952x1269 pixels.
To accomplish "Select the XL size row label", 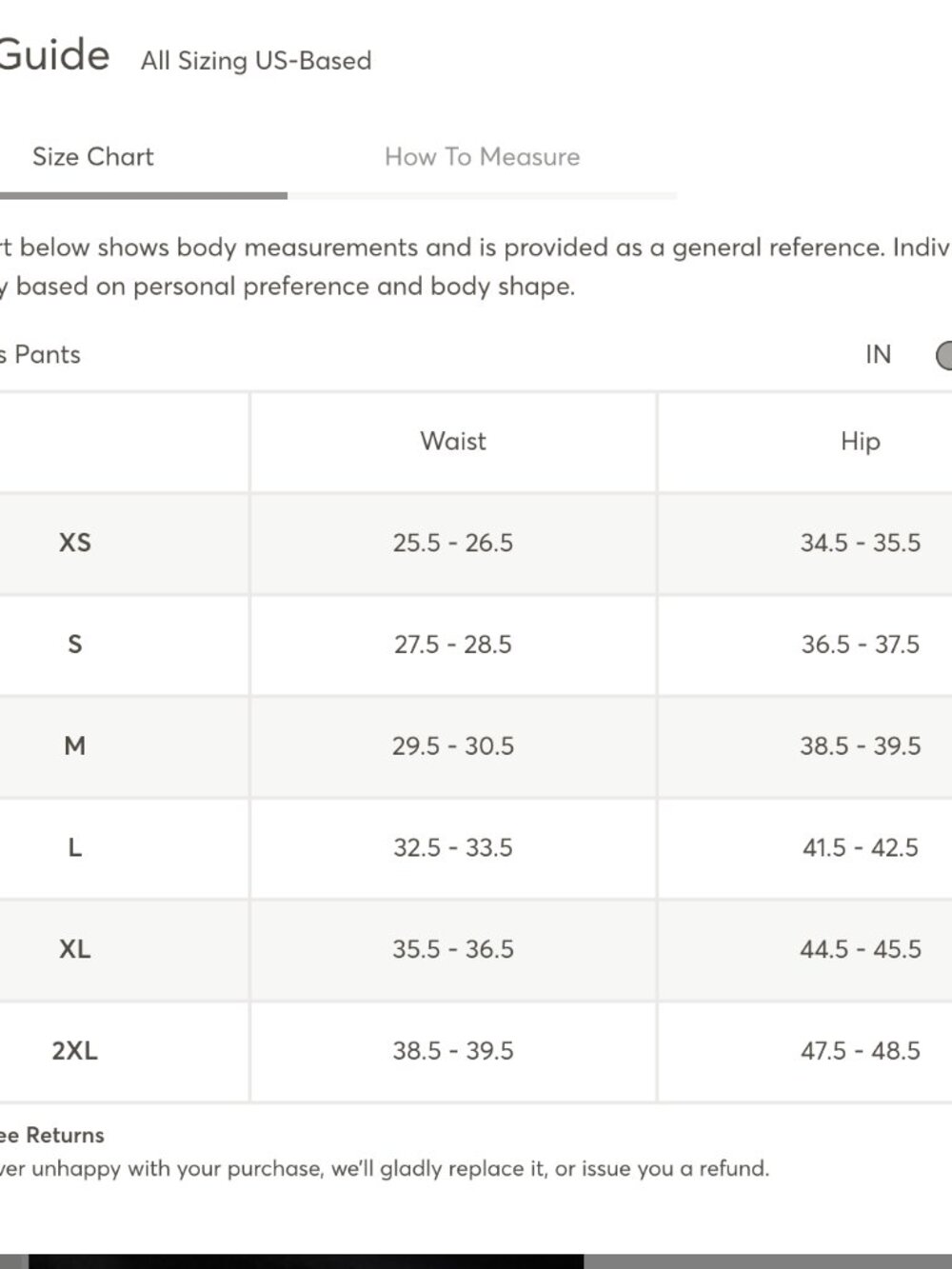I will 75,949.
